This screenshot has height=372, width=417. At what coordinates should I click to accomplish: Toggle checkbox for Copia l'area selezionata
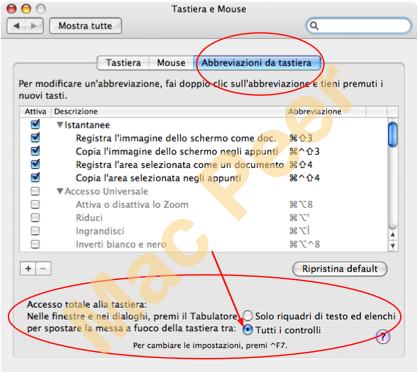coord(35,177)
